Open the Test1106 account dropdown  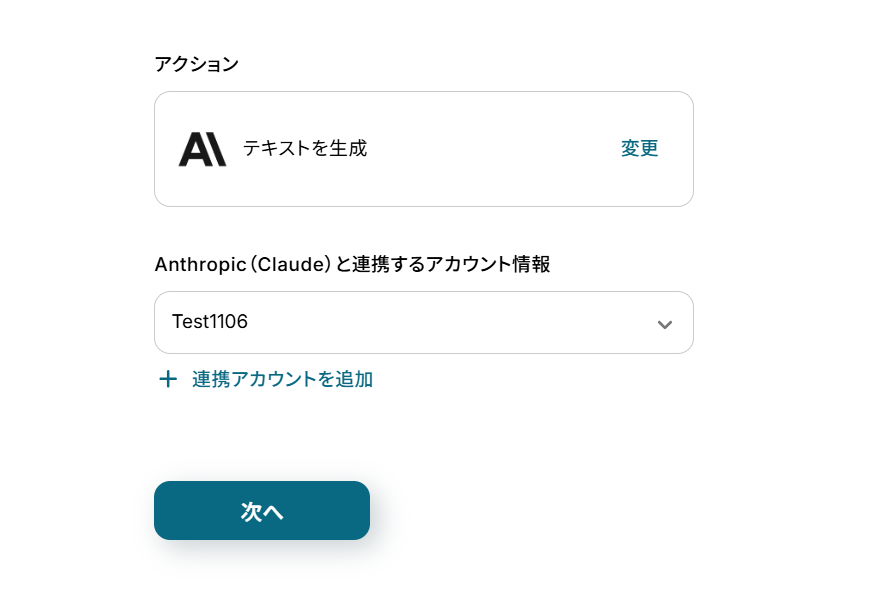[x=423, y=322]
